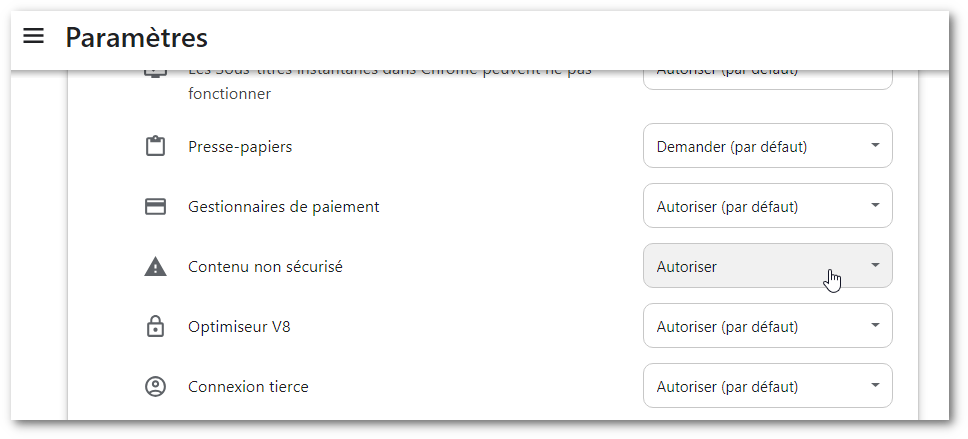Click the Paramètres page title
Viewport: 968px width, 439px height.
pyautogui.click(x=137, y=38)
